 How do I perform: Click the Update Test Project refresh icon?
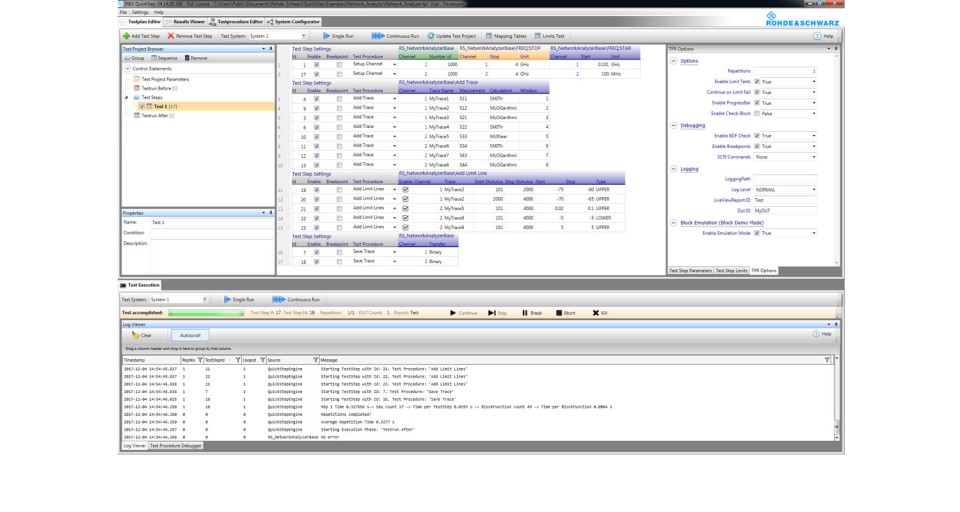coord(431,36)
